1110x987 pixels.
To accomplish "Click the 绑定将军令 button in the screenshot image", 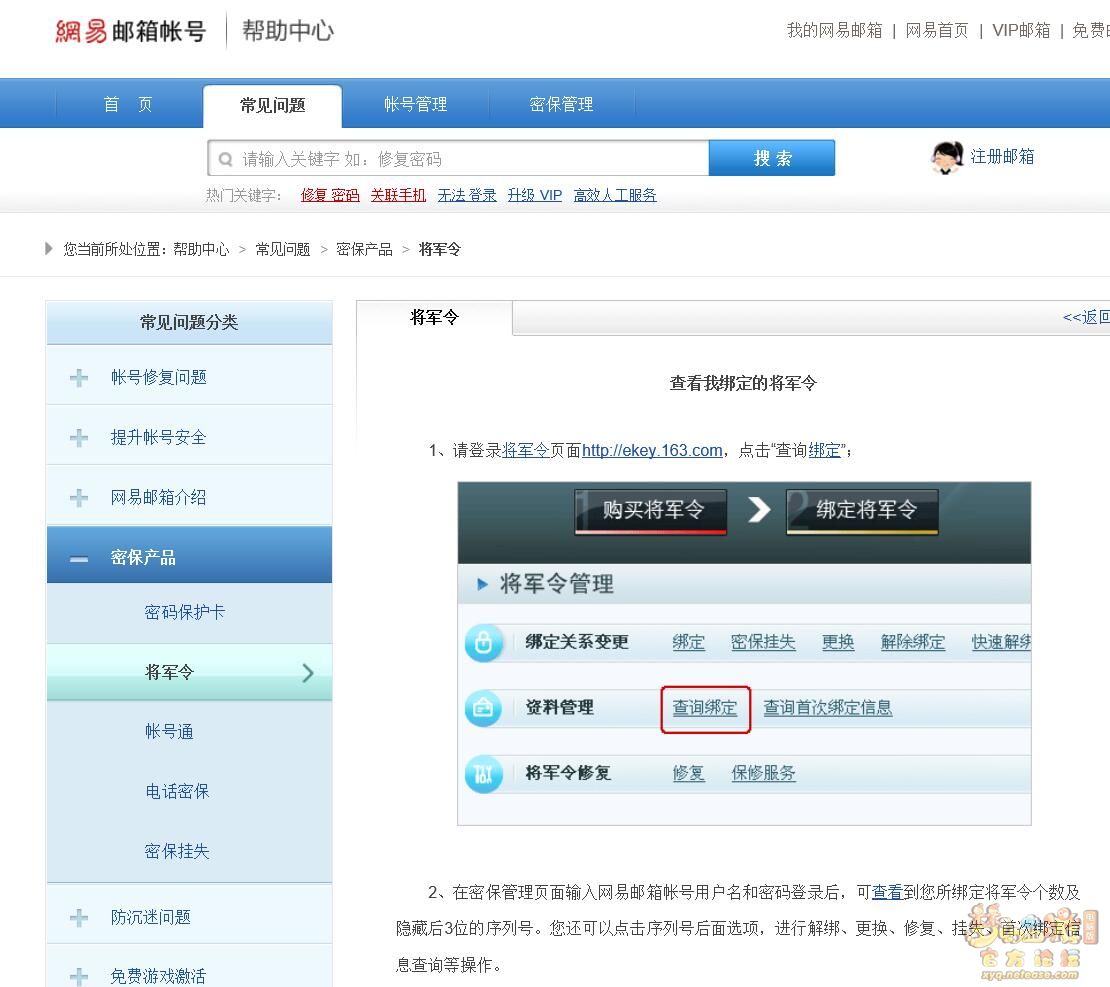I will 862,510.
